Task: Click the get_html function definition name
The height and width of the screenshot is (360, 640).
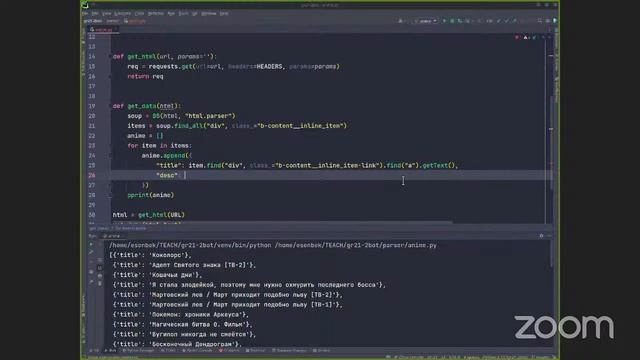Action: (x=142, y=56)
